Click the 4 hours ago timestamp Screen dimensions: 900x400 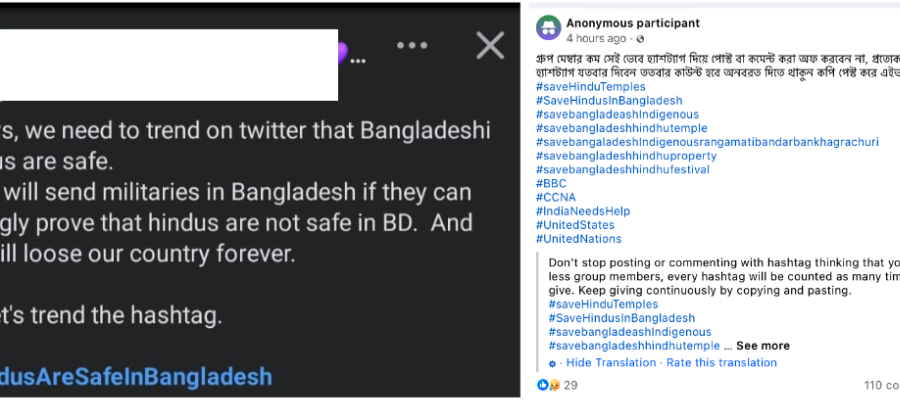(x=596, y=38)
